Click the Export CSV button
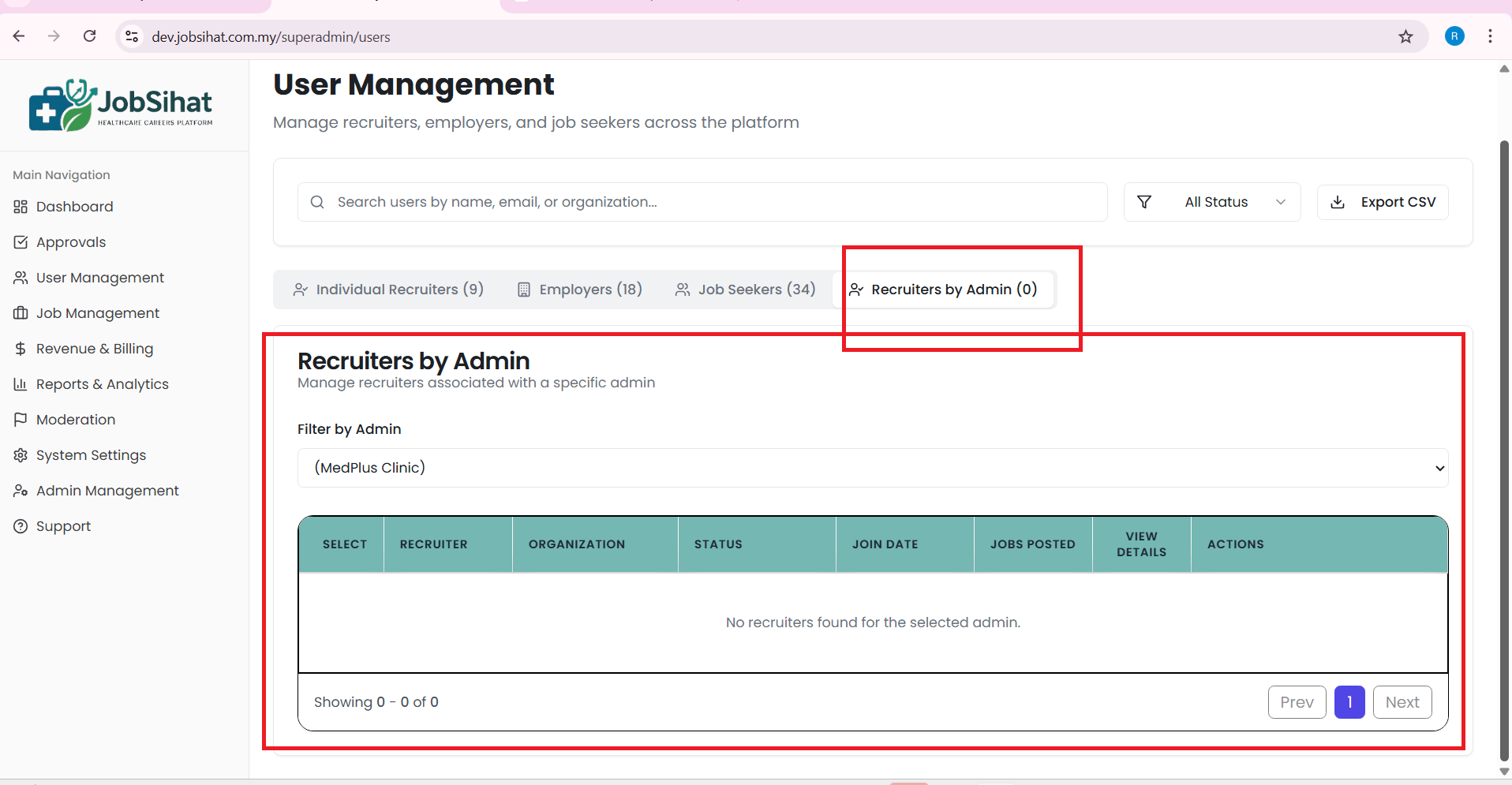Viewport: 1512px width, 785px height. coord(1383,202)
